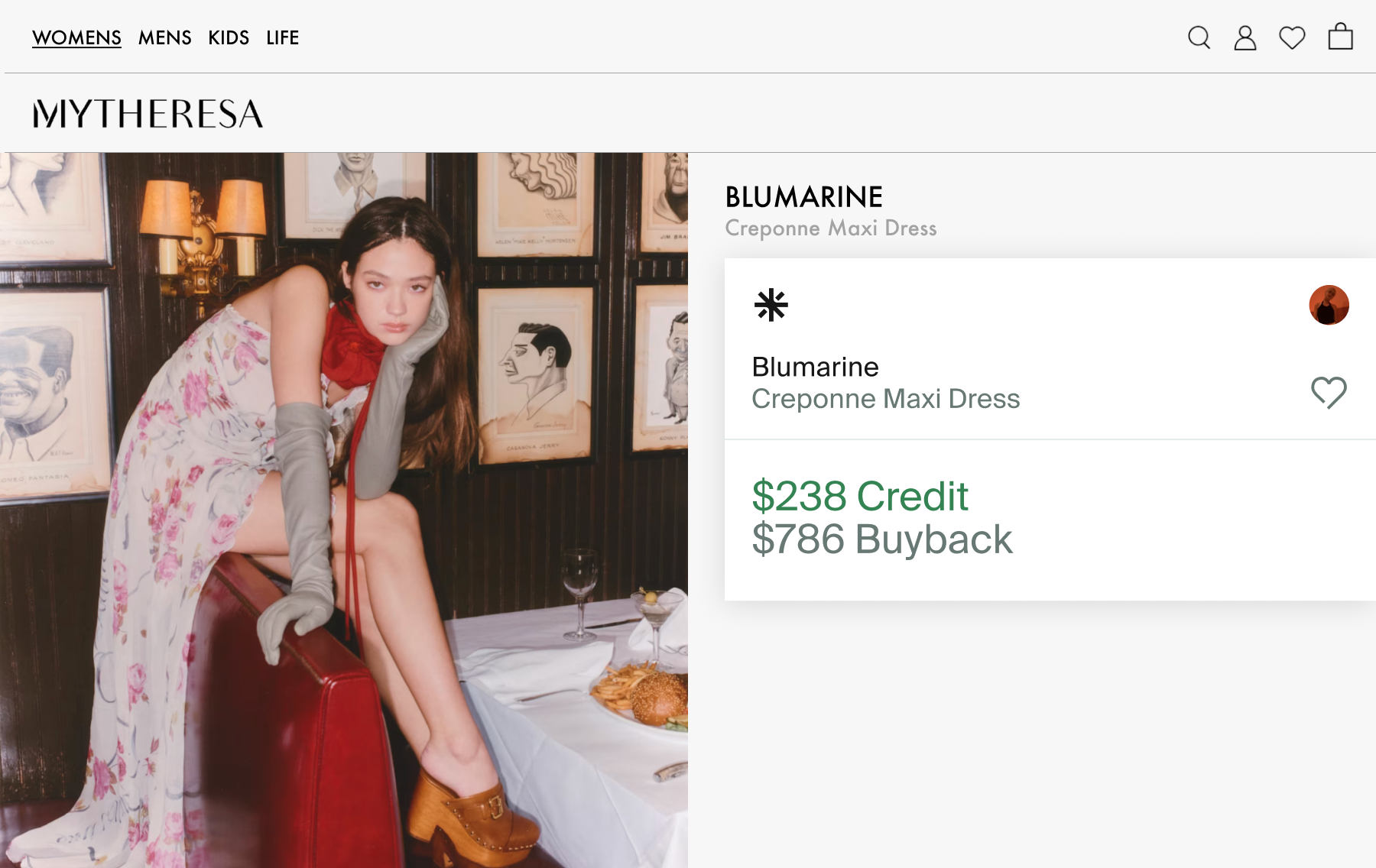
Task: Open wishlist heart in top header
Action: 1292,37
